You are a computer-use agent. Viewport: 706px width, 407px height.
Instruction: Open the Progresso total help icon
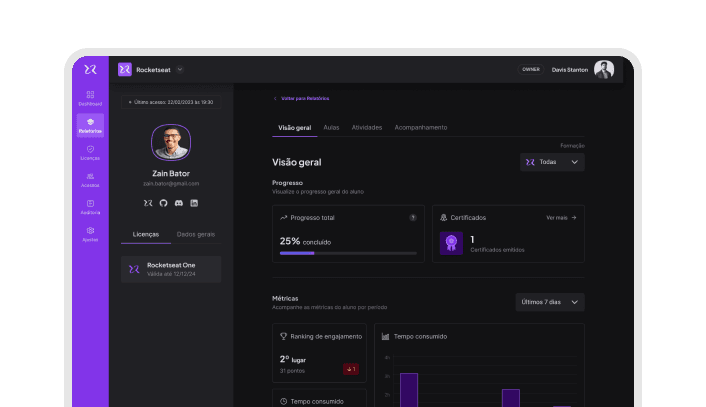pyautogui.click(x=413, y=218)
